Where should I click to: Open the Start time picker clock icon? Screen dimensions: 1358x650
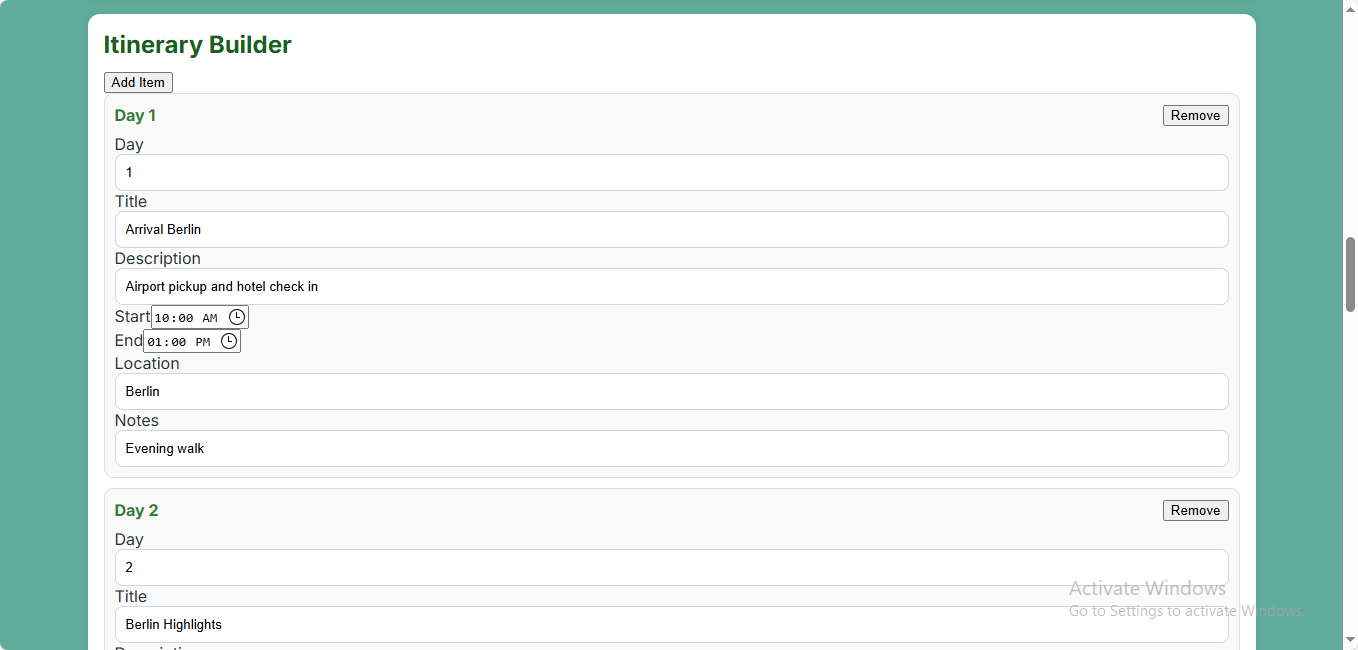237,317
